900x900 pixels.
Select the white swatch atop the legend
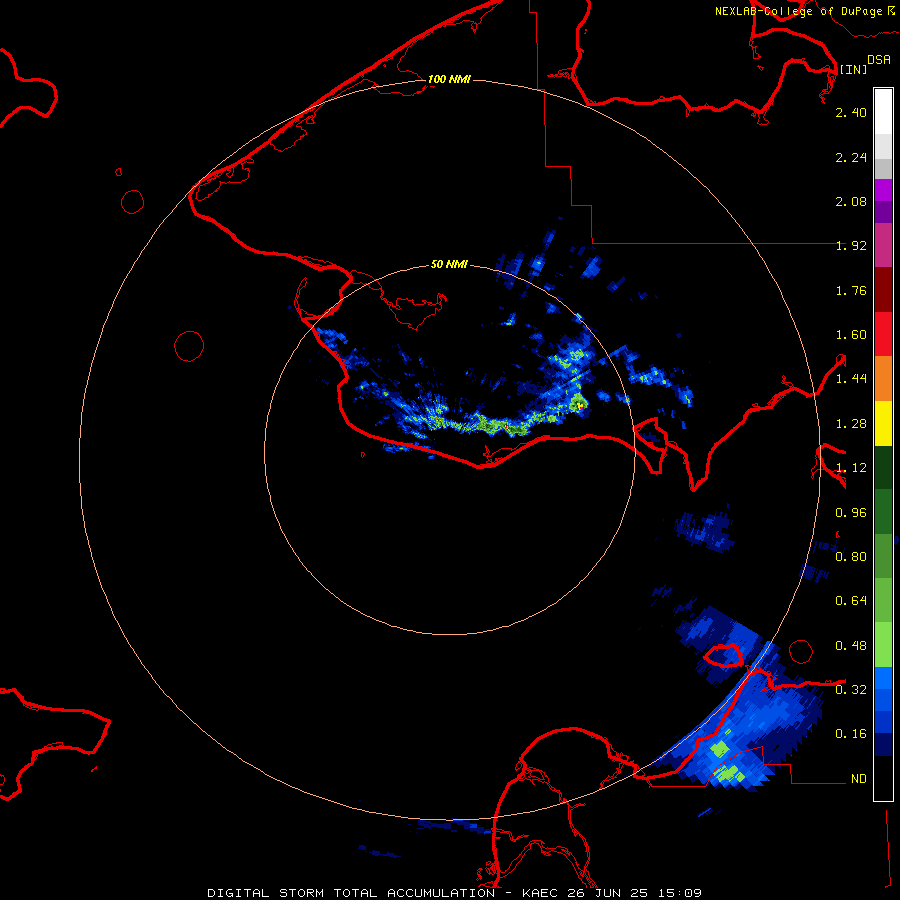pyautogui.click(x=883, y=112)
